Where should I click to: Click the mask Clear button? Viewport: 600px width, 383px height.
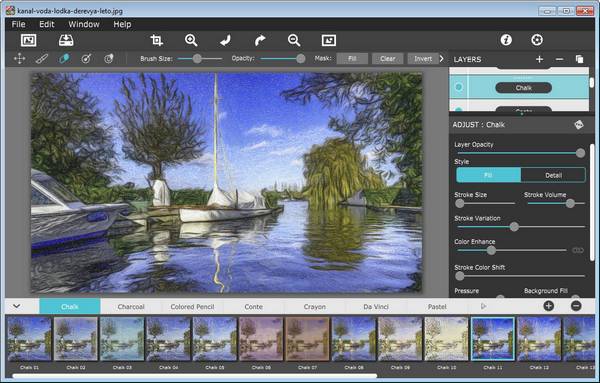click(x=388, y=59)
